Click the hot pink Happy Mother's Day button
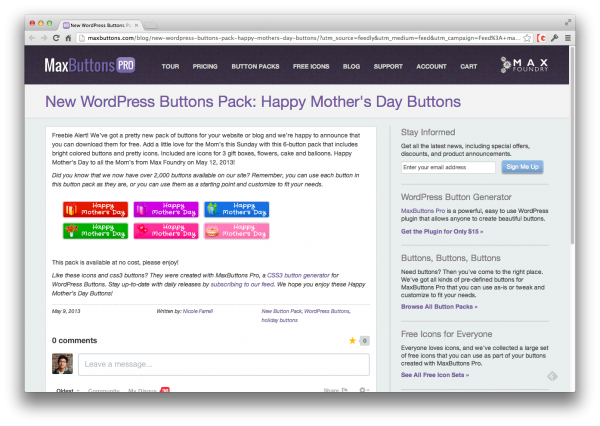 pyautogui.click(x=166, y=231)
